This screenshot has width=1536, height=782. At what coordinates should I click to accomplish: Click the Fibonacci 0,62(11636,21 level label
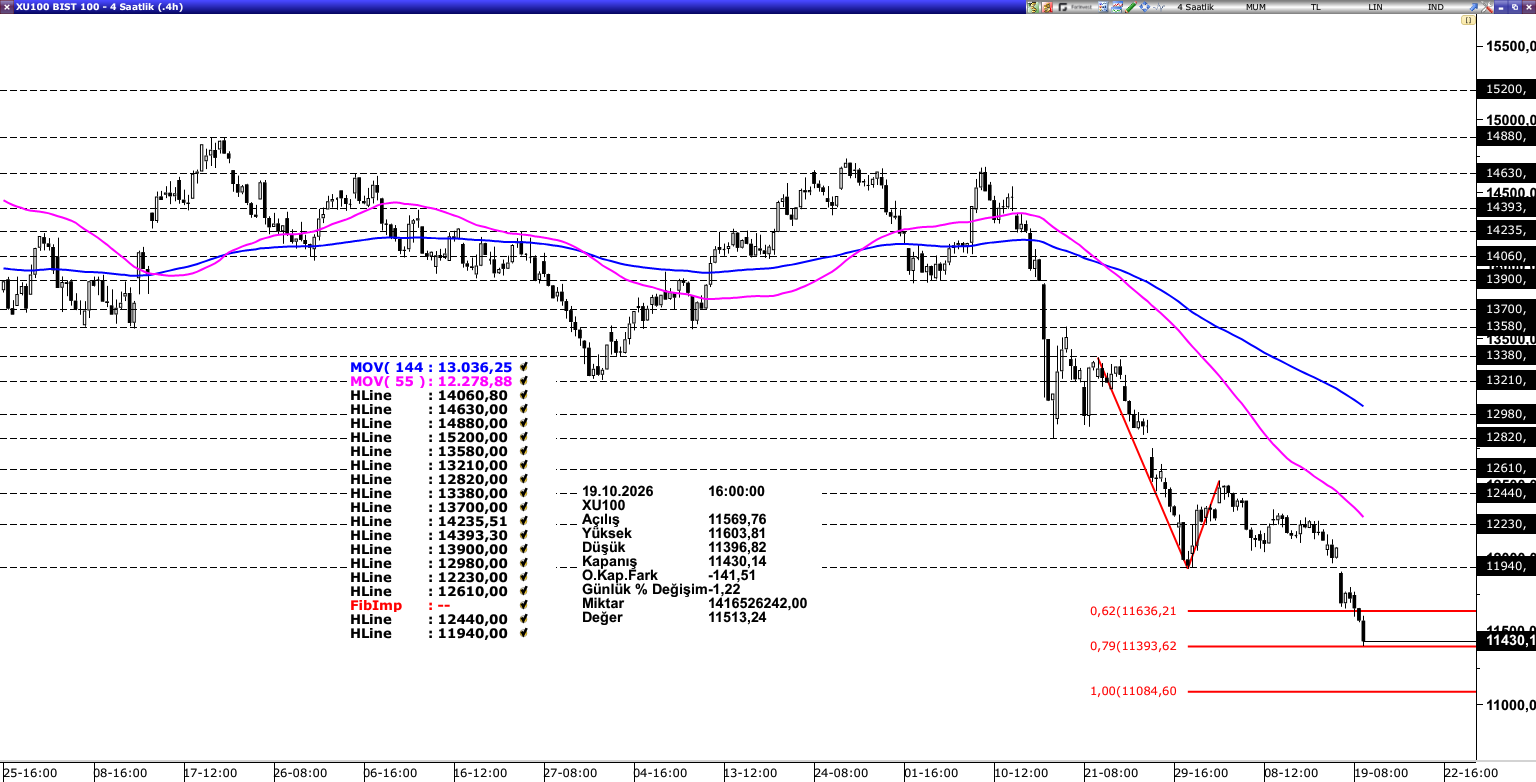point(1133,611)
